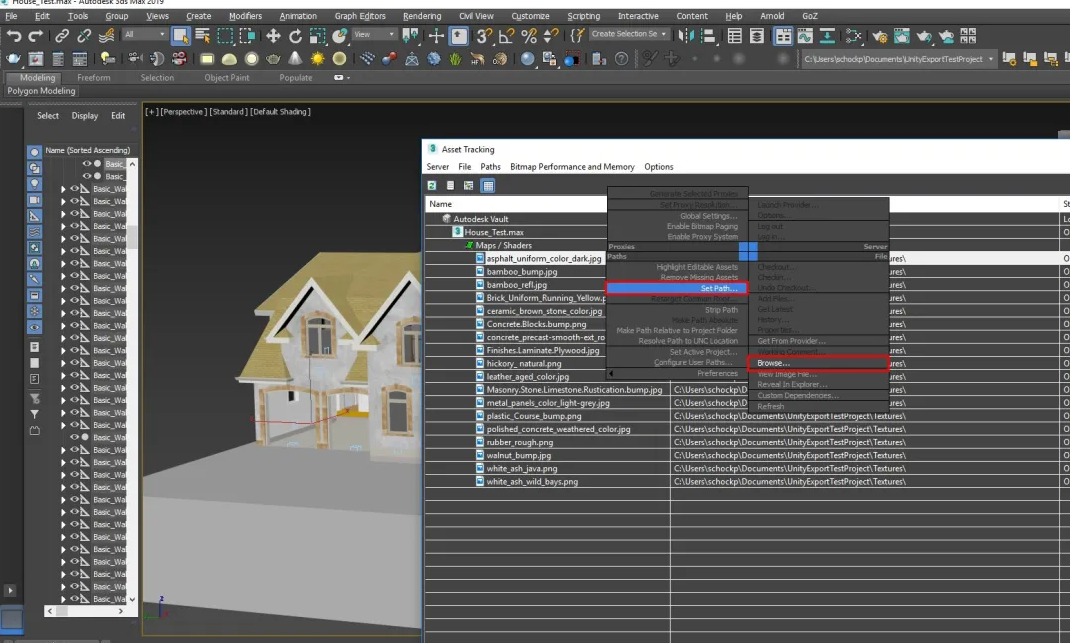The width and height of the screenshot is (1070, 643).
Task: Click the Name (Sorted Ascending) column header
Action: click(87, 150)
